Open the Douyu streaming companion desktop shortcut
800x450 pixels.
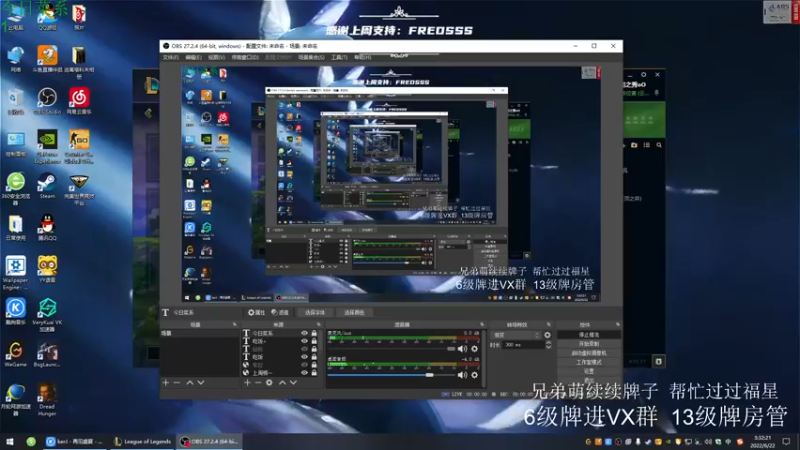[x=47, y=59]
